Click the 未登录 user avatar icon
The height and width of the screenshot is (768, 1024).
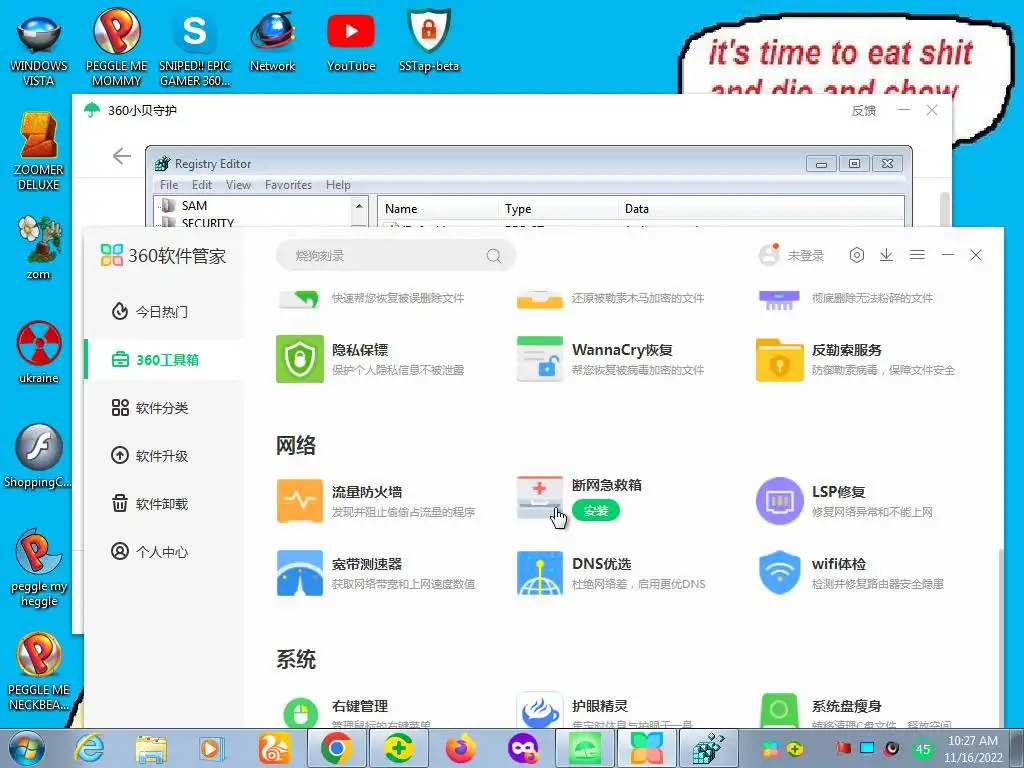click(x=769, y=255)
